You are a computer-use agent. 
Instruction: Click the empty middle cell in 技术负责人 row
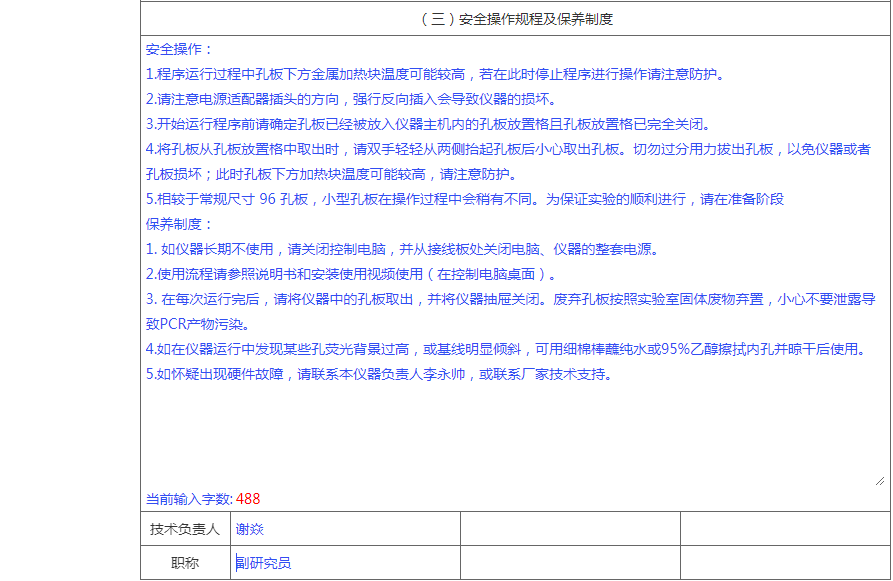570,529
